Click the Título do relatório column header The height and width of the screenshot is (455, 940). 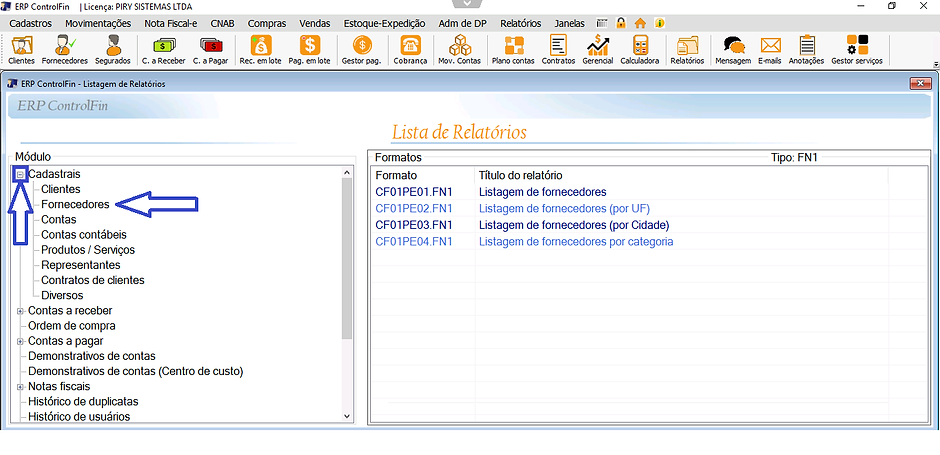click(681, 176)
